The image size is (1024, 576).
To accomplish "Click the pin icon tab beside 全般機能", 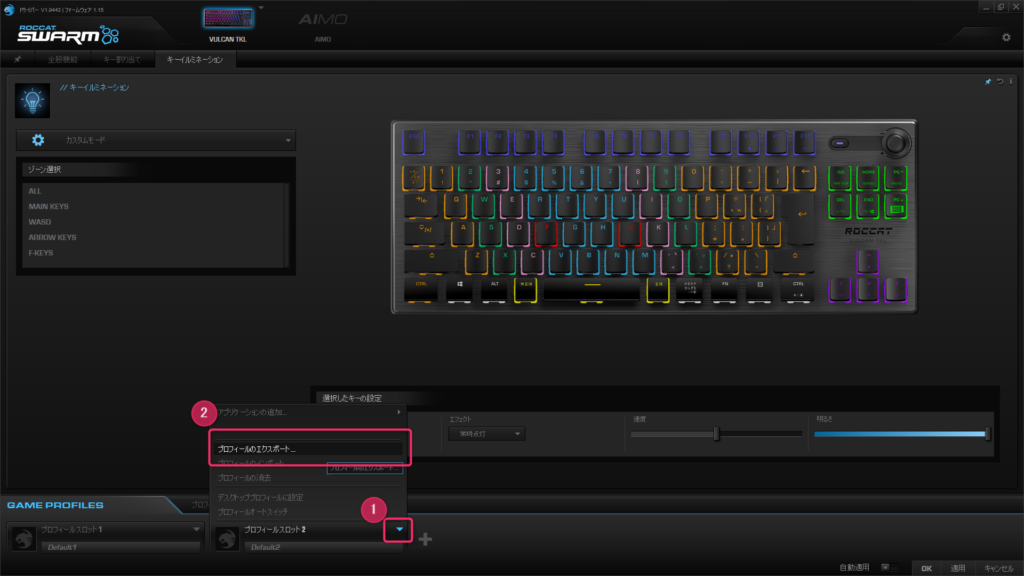I will [x=18, y=59].
